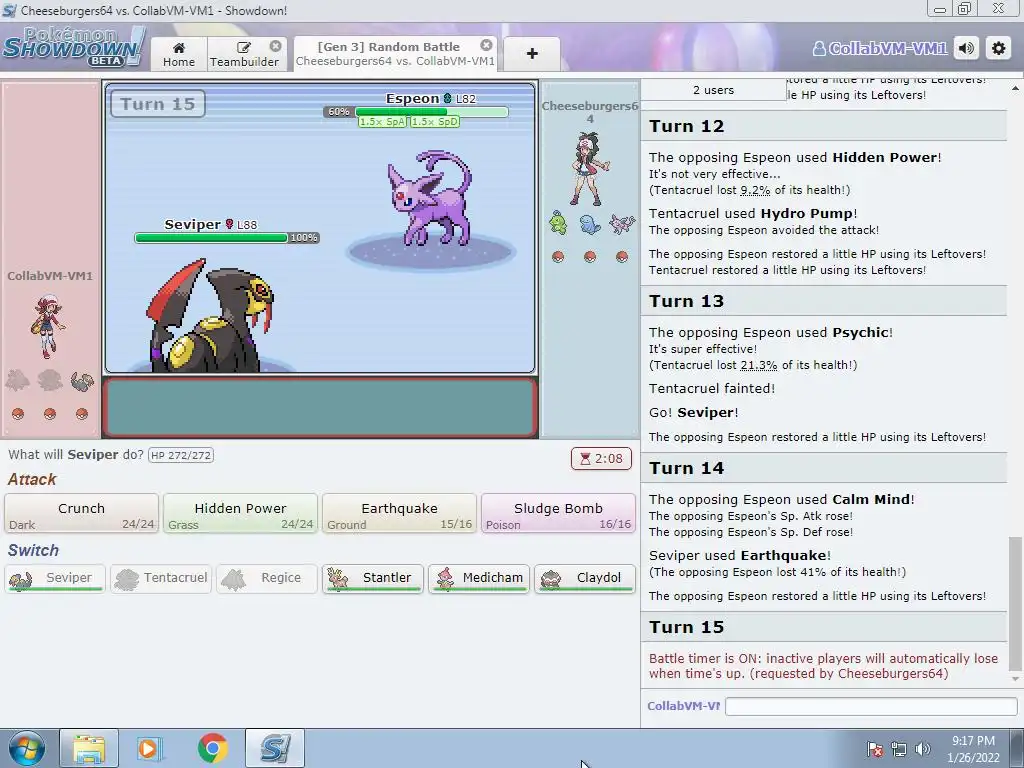Click the 1.5x SpA boost badge
The height and width of the screenshot is (768, 1024).
[x=383, y=122]
